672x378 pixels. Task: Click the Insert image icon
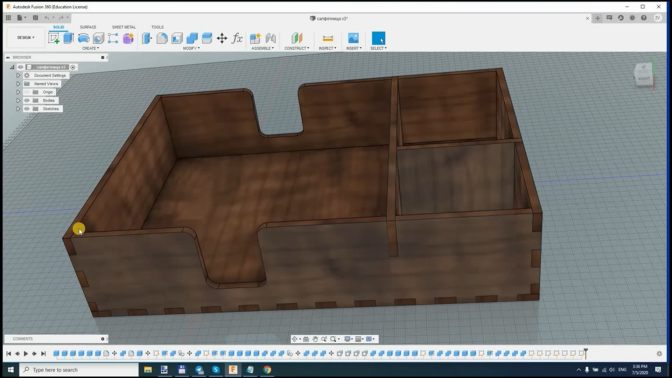[x=353, y=38]
